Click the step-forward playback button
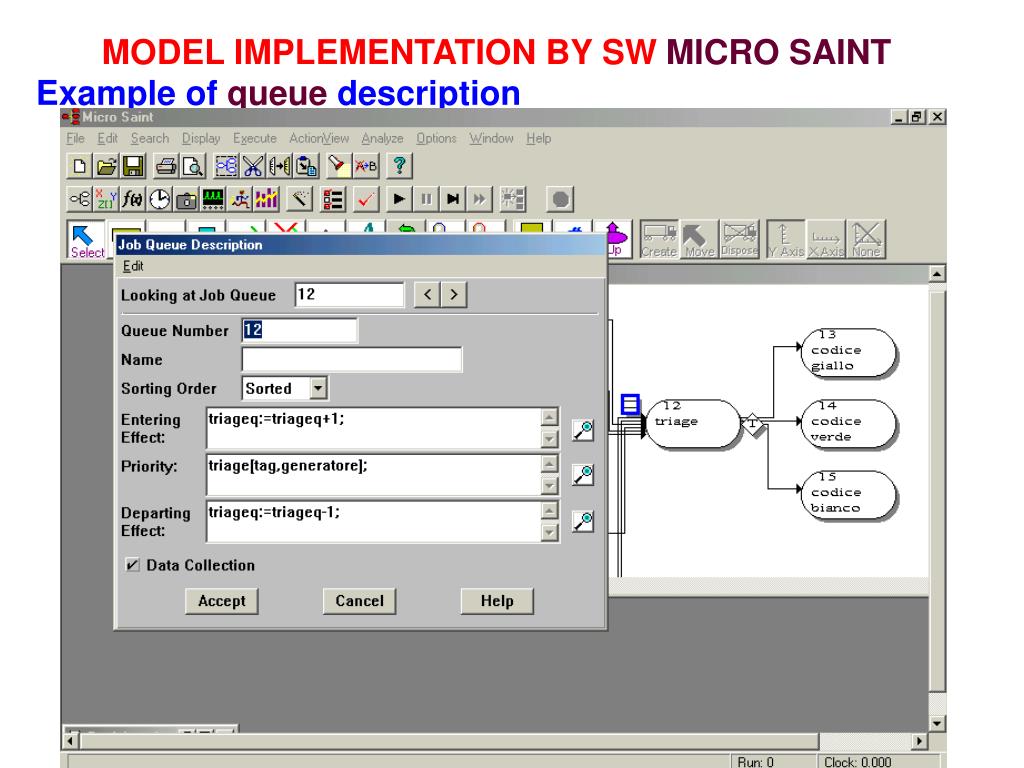 [453, 199]
